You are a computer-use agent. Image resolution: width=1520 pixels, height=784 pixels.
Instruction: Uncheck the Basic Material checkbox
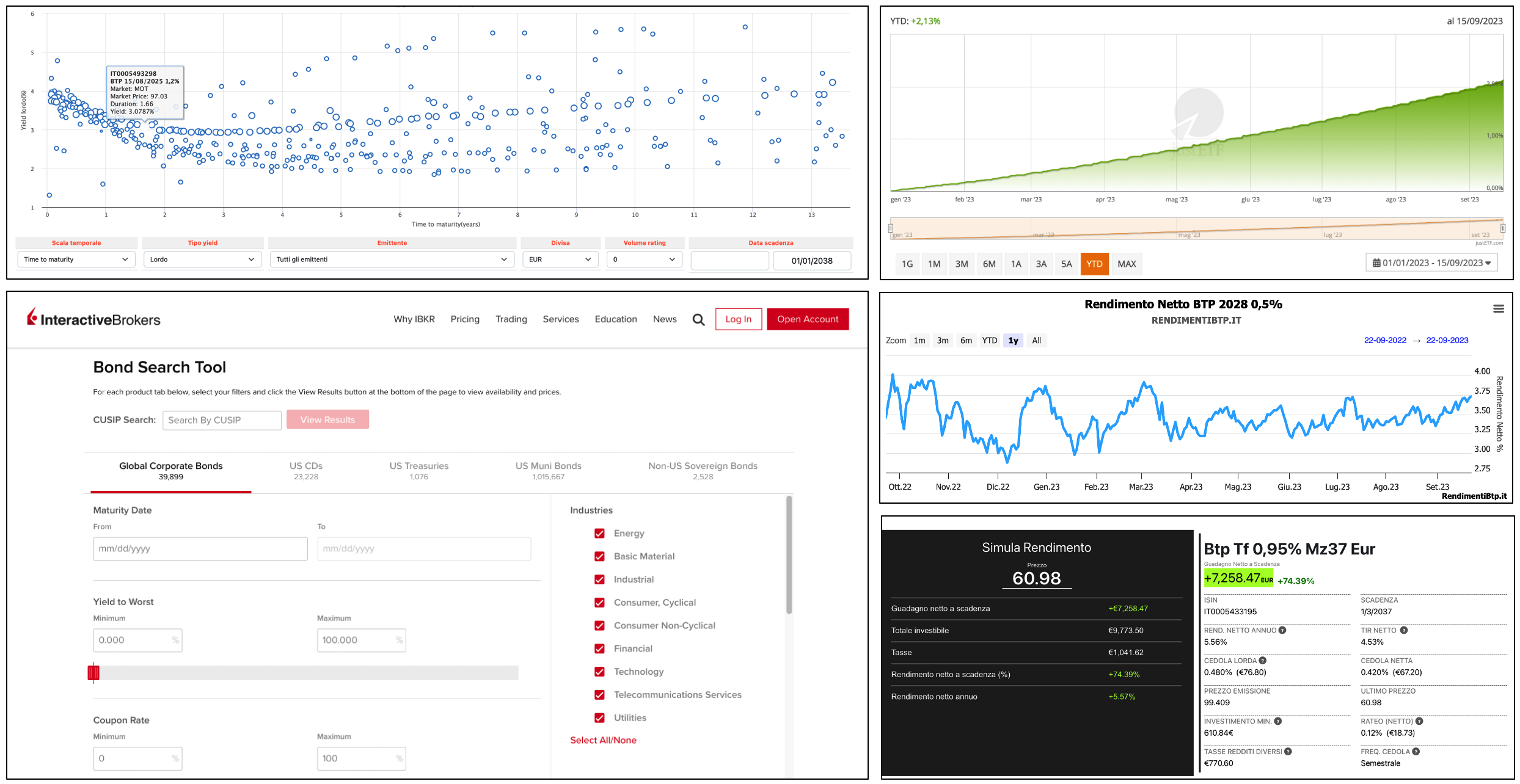[599, 556]
